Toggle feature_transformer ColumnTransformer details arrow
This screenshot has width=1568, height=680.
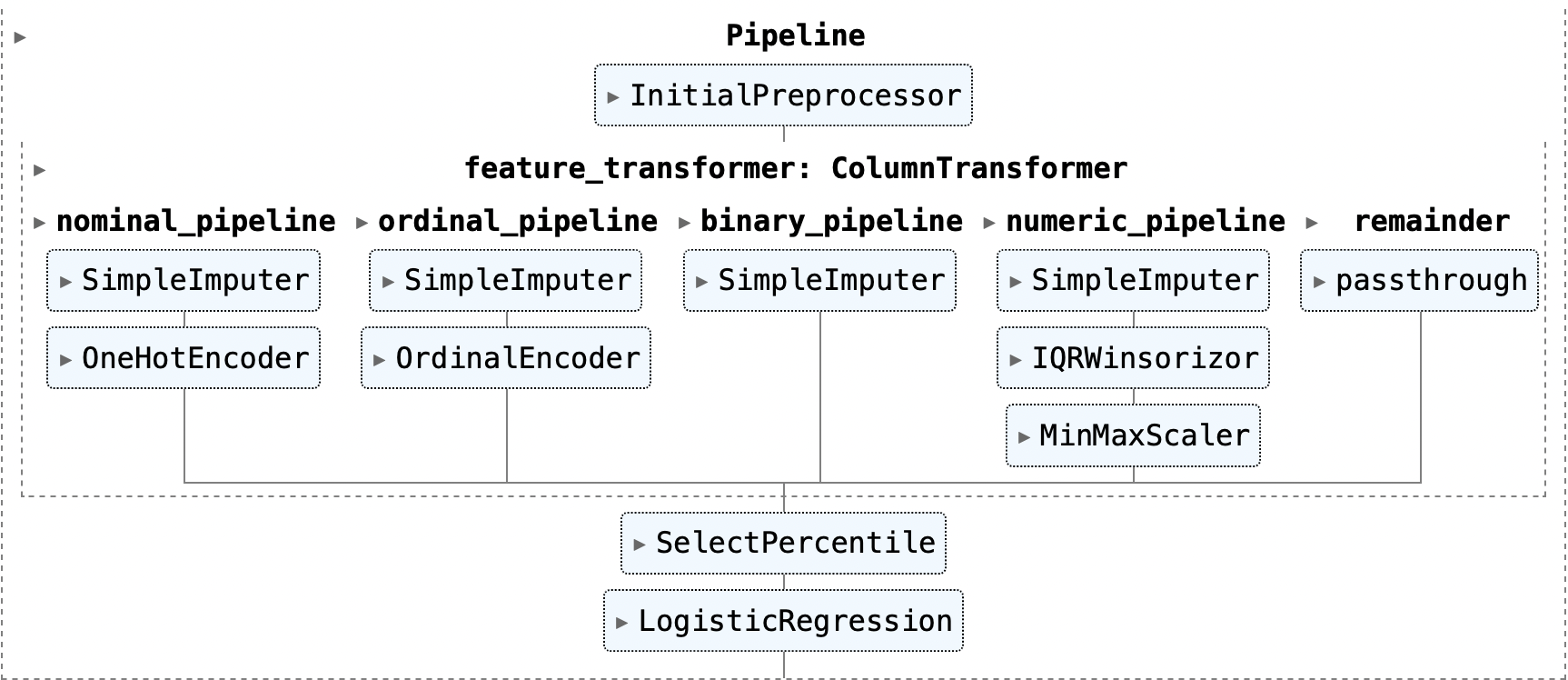(x=39, y=170)
